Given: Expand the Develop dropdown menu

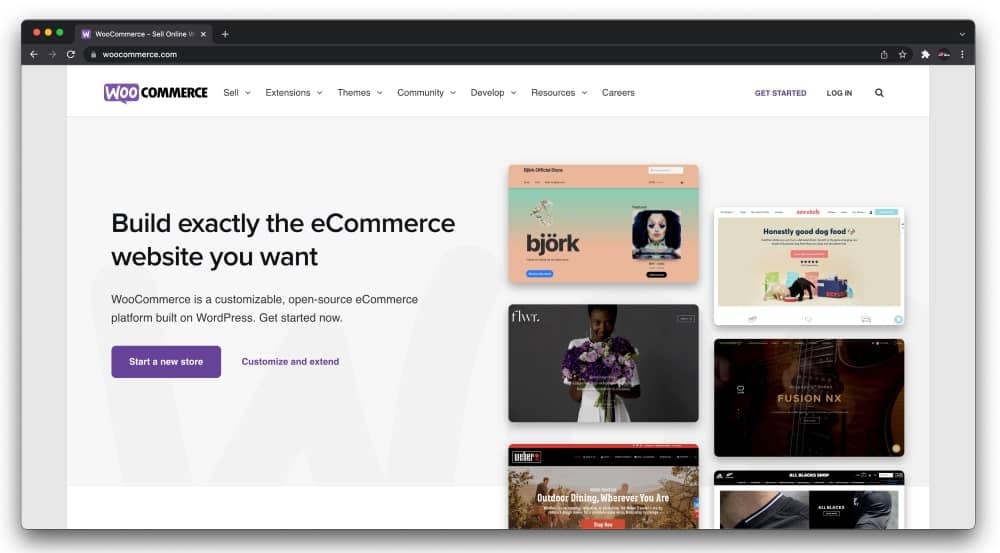Looking at the screenshot, I should coord(494,93).
